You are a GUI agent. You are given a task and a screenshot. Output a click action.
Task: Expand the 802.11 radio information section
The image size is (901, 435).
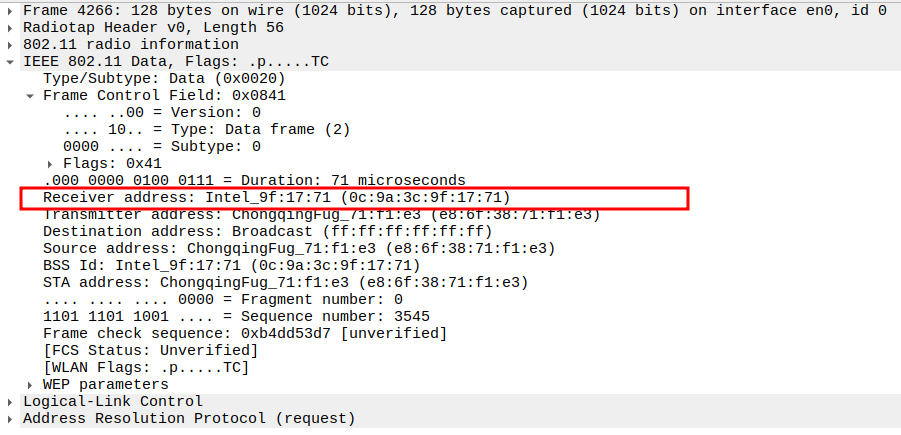[x=11, y=45]
